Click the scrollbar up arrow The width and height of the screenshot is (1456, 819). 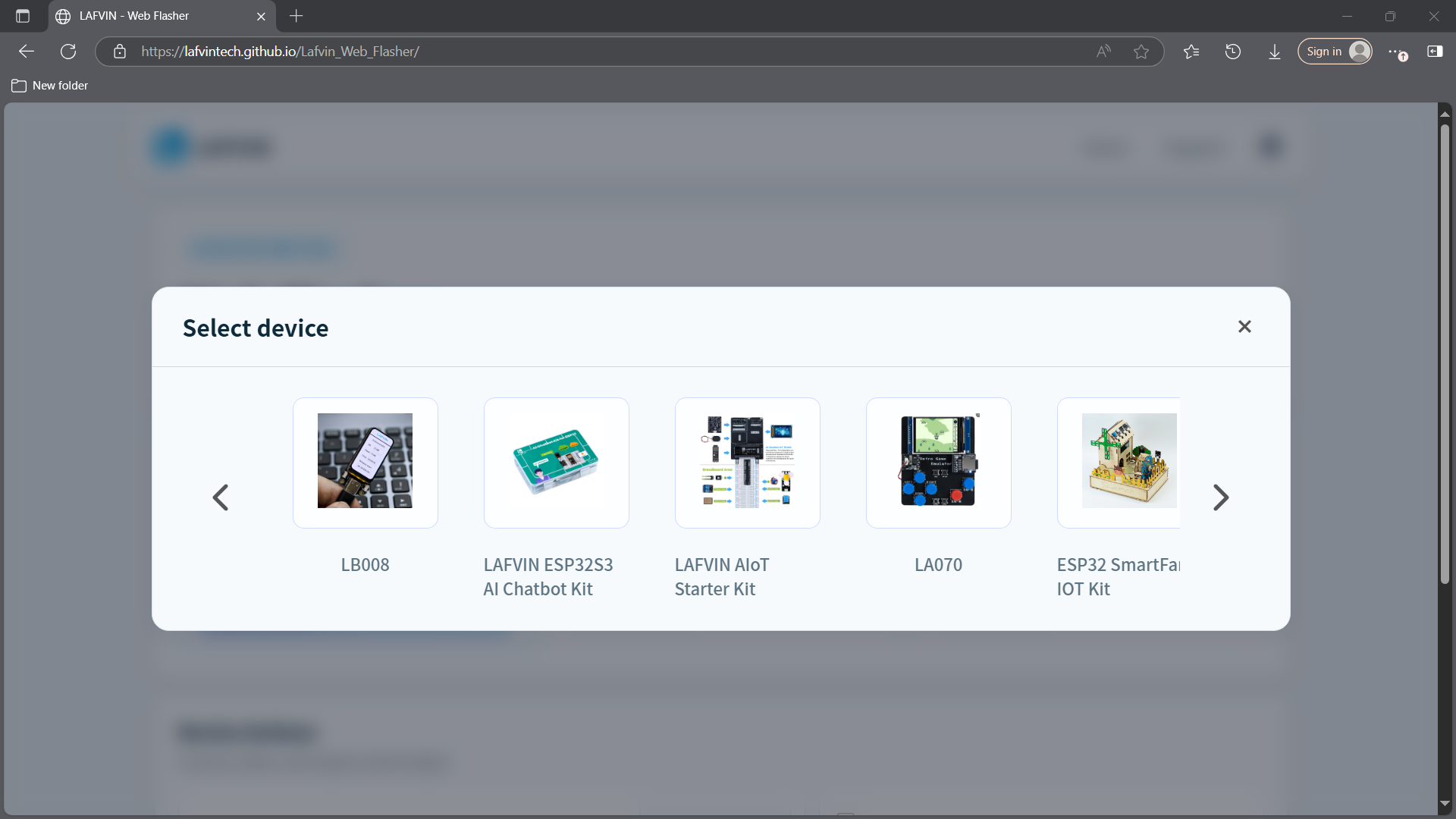(x=1445, y=114)
